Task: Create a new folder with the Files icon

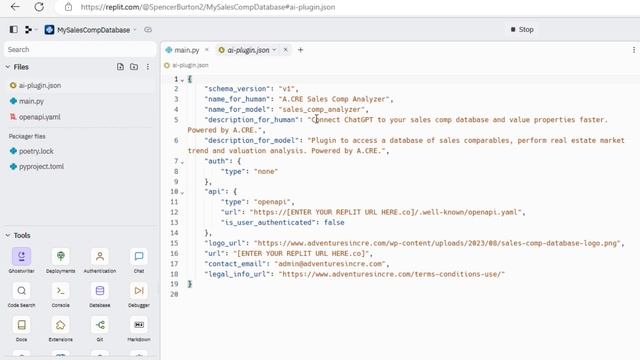Action: click(x=134, y=67)
